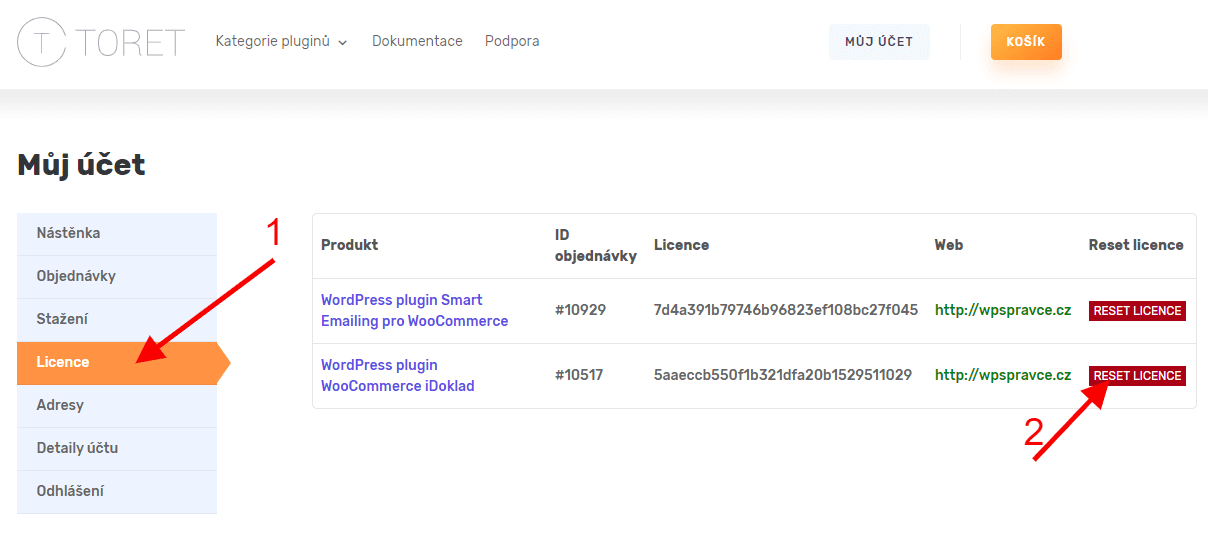Screen dimensions: 1208x540
Task: Open the Smart Emailing pro WooCommerce plugin link
Action: coord(414,310)
